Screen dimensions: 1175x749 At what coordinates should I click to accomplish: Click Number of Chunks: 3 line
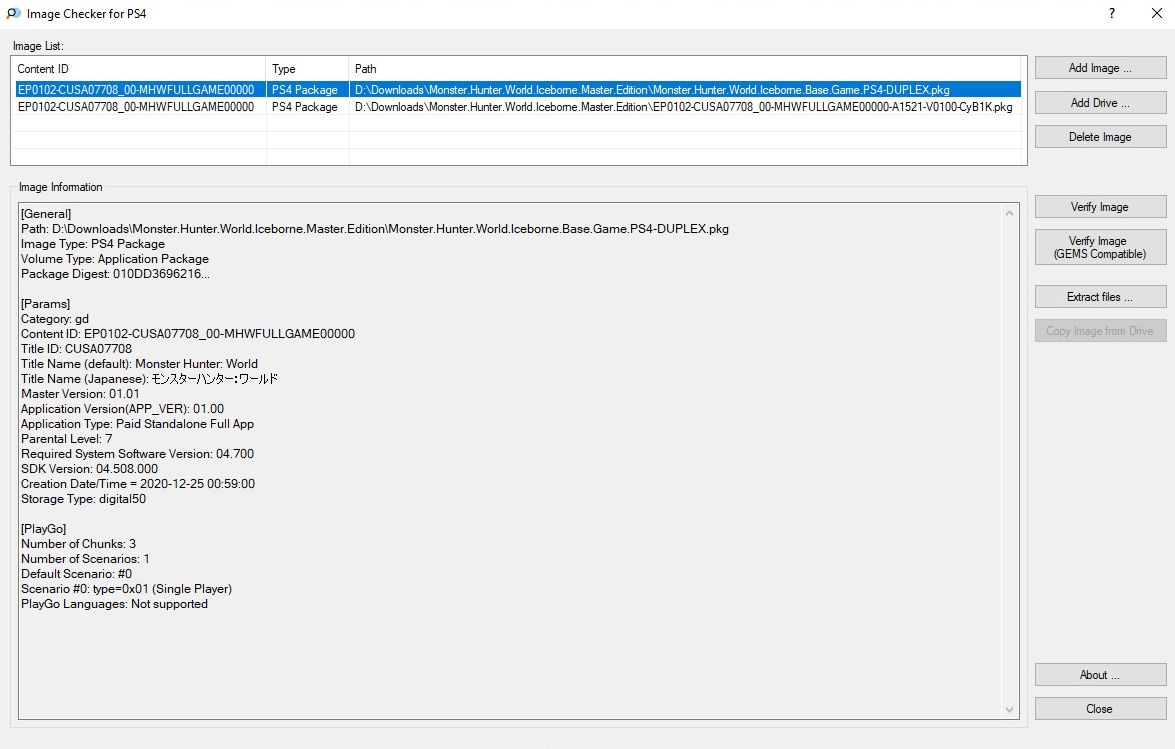79,544
